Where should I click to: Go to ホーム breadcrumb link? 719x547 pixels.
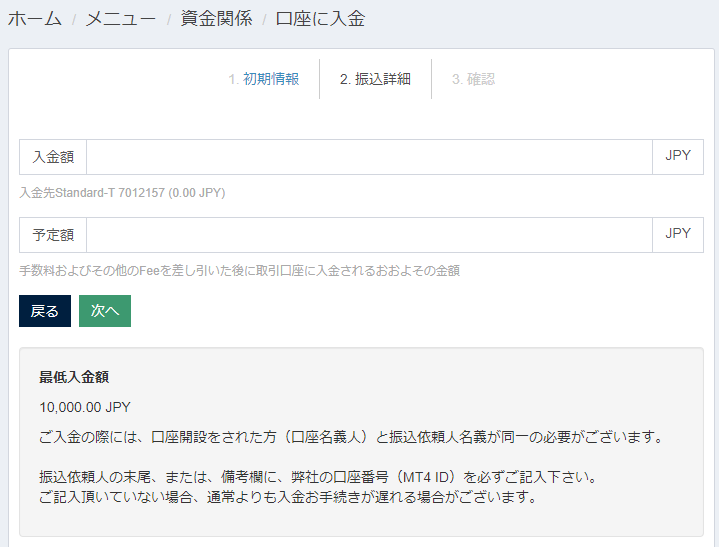tap(35, 19)
